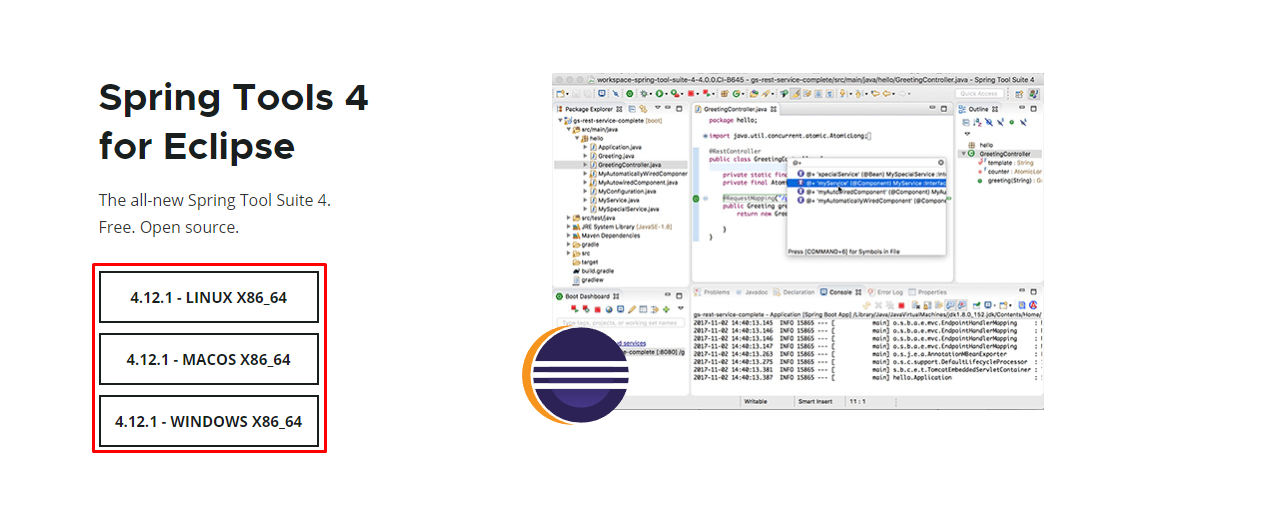This screenshot has height=520, width=1286.
Task: Open the Error Log tab in the IDE preview
Action: pos(886,292)
